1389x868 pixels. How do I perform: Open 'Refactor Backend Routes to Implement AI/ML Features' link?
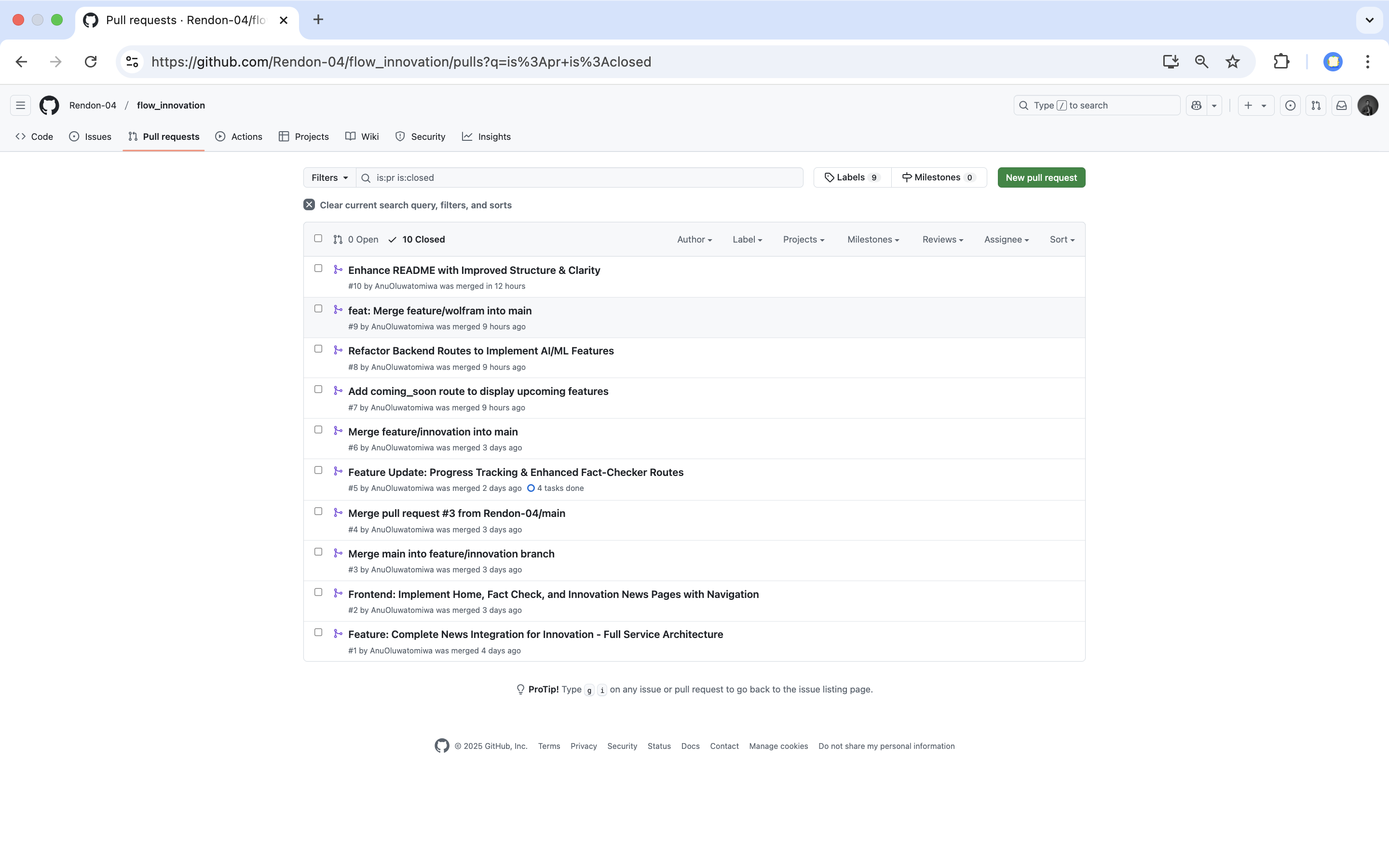click(x=480, y=351)
